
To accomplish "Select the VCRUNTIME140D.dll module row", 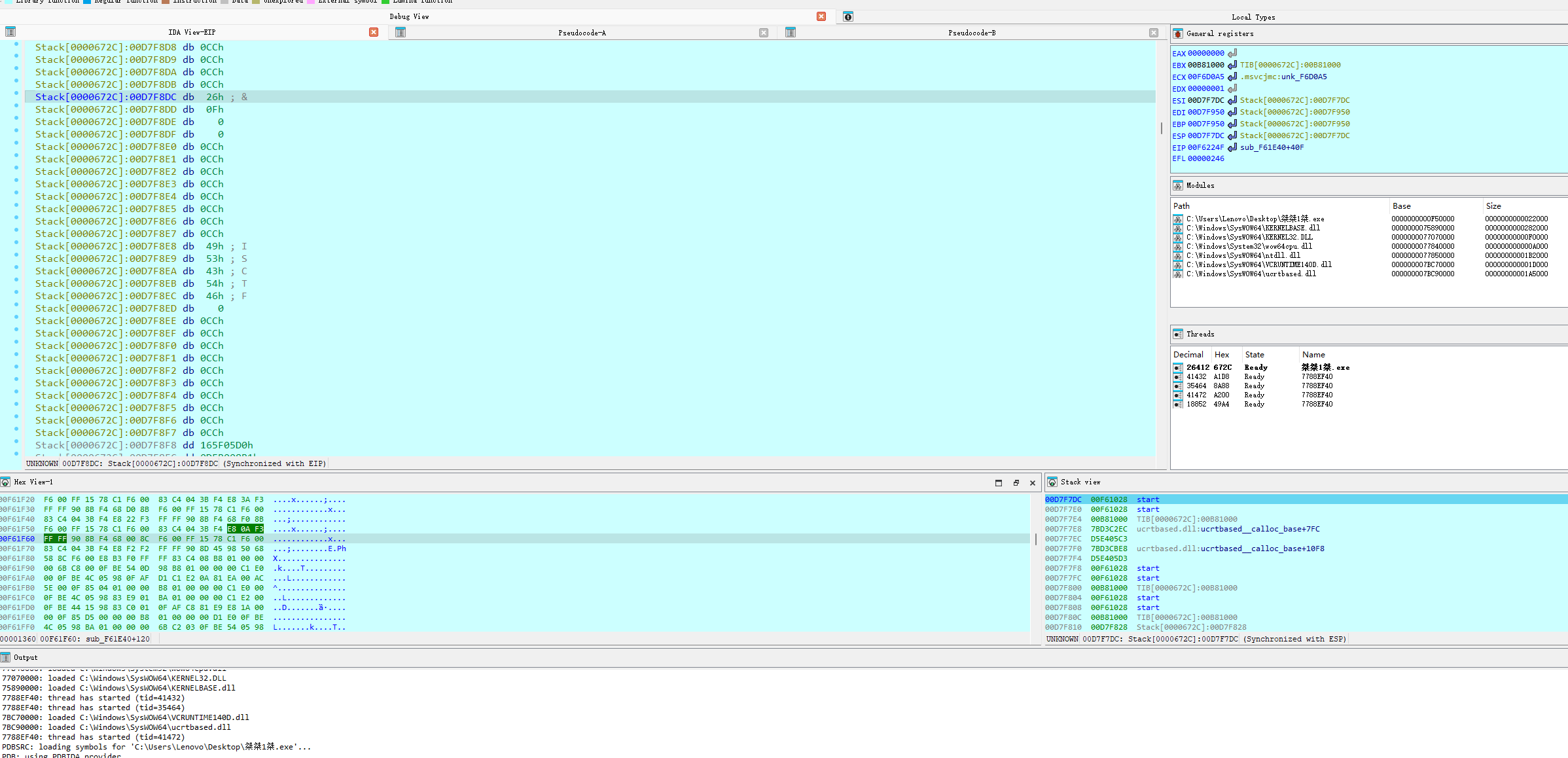I will coord(1369,265).
